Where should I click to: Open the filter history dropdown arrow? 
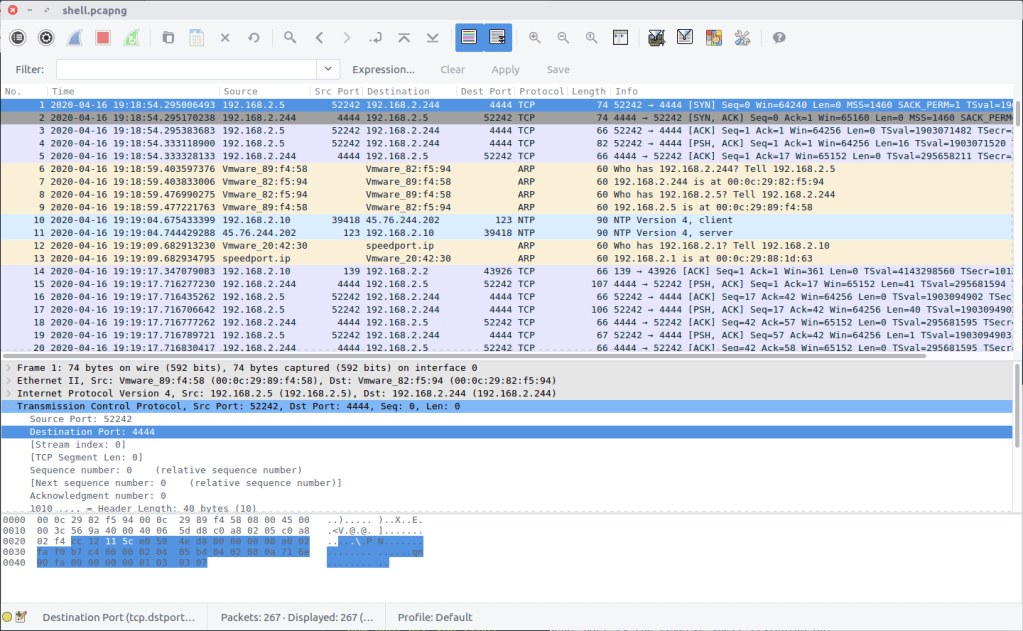328,69
